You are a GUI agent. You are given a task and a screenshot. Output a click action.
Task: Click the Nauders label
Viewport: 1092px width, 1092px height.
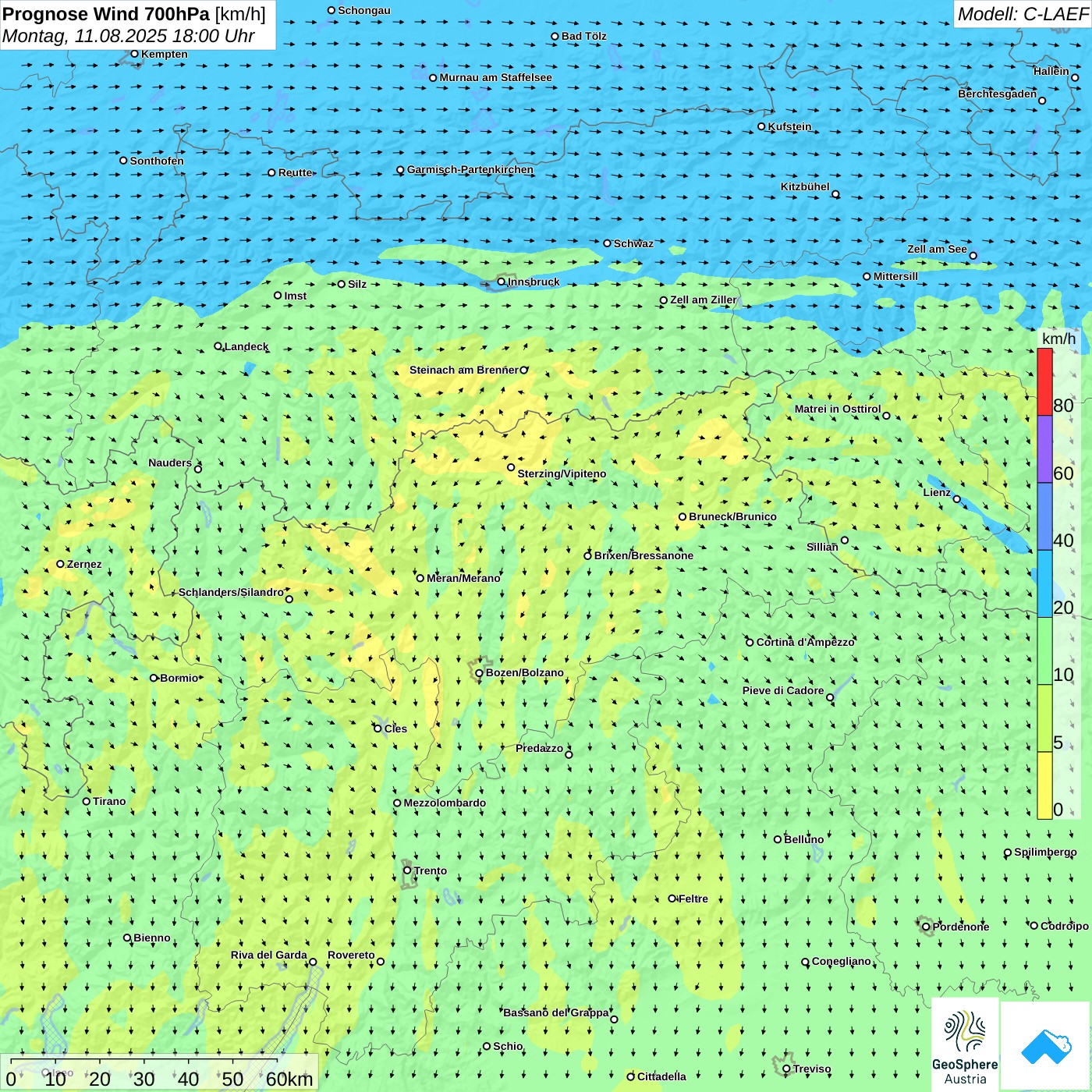click(x=170, y=463)
